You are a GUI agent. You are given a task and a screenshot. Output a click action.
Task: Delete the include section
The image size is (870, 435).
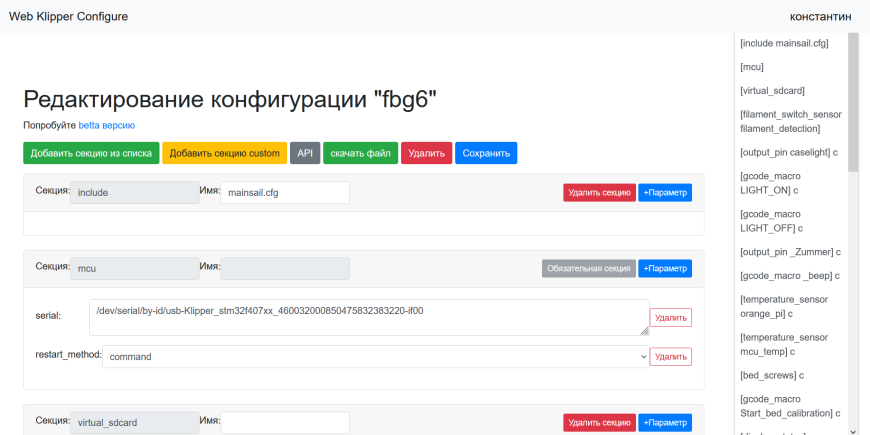[x=600, y=193]
